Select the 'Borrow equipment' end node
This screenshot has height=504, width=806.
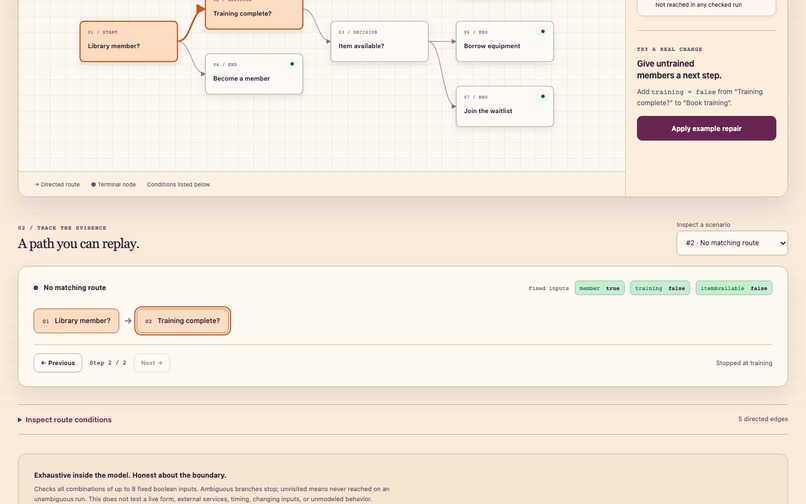505,41
